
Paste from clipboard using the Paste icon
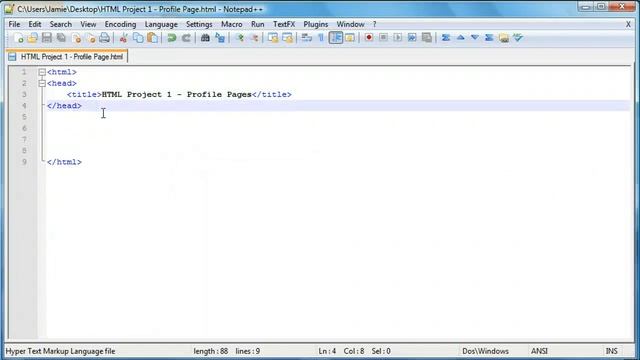[153, 38]
